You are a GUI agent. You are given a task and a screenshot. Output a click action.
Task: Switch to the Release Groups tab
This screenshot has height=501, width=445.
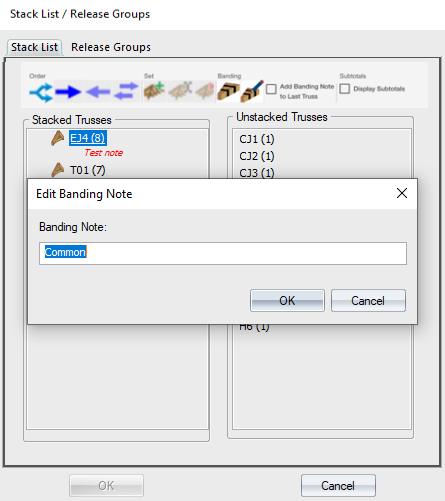[111, 47]
